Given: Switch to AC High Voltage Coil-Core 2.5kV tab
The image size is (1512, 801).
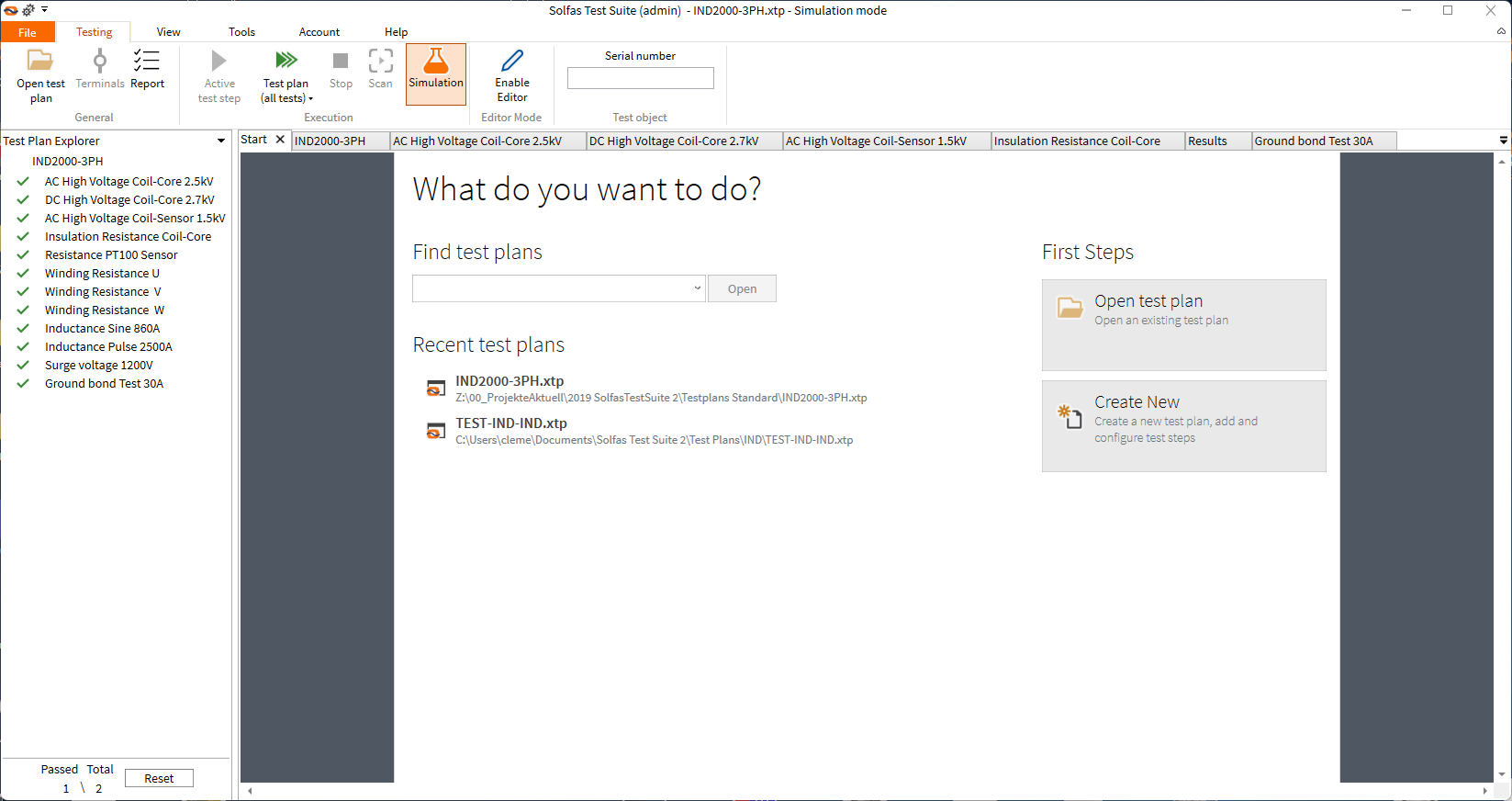Looking at the screenshot, I should tap(488, 141).
